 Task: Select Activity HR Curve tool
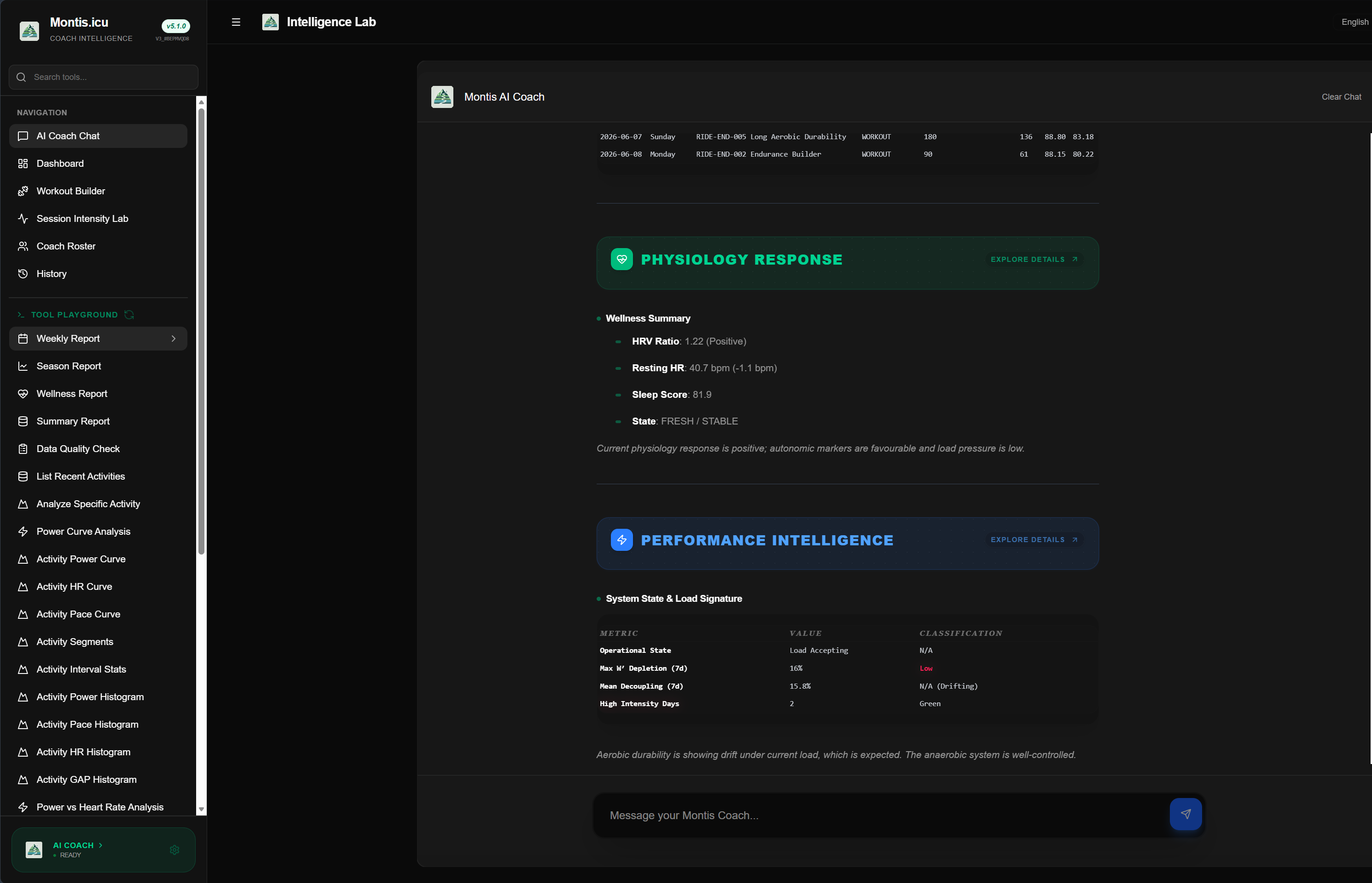coord(98,587)
